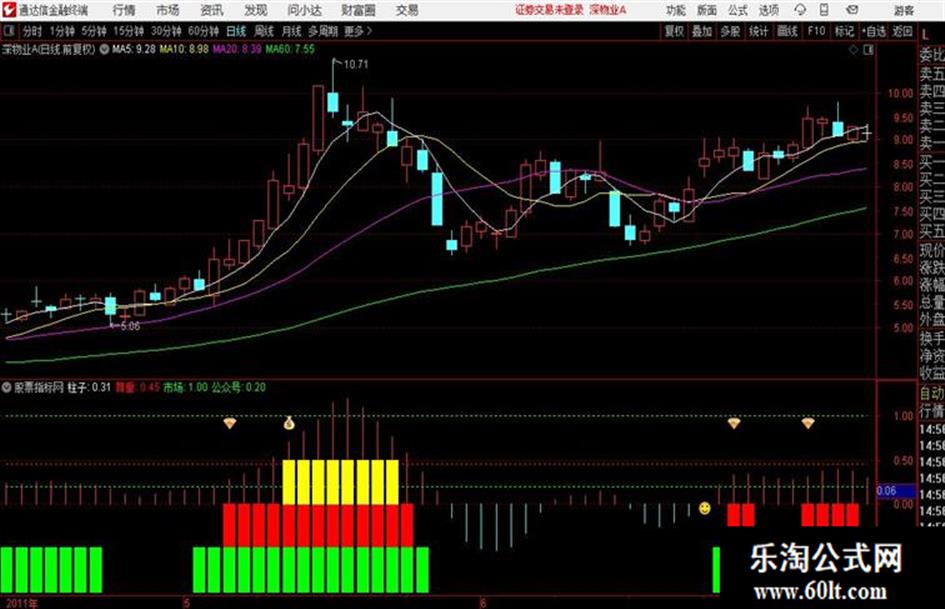Click the 5.06 low price label
The width and height of the screenshot is (945, 609).
130,326
